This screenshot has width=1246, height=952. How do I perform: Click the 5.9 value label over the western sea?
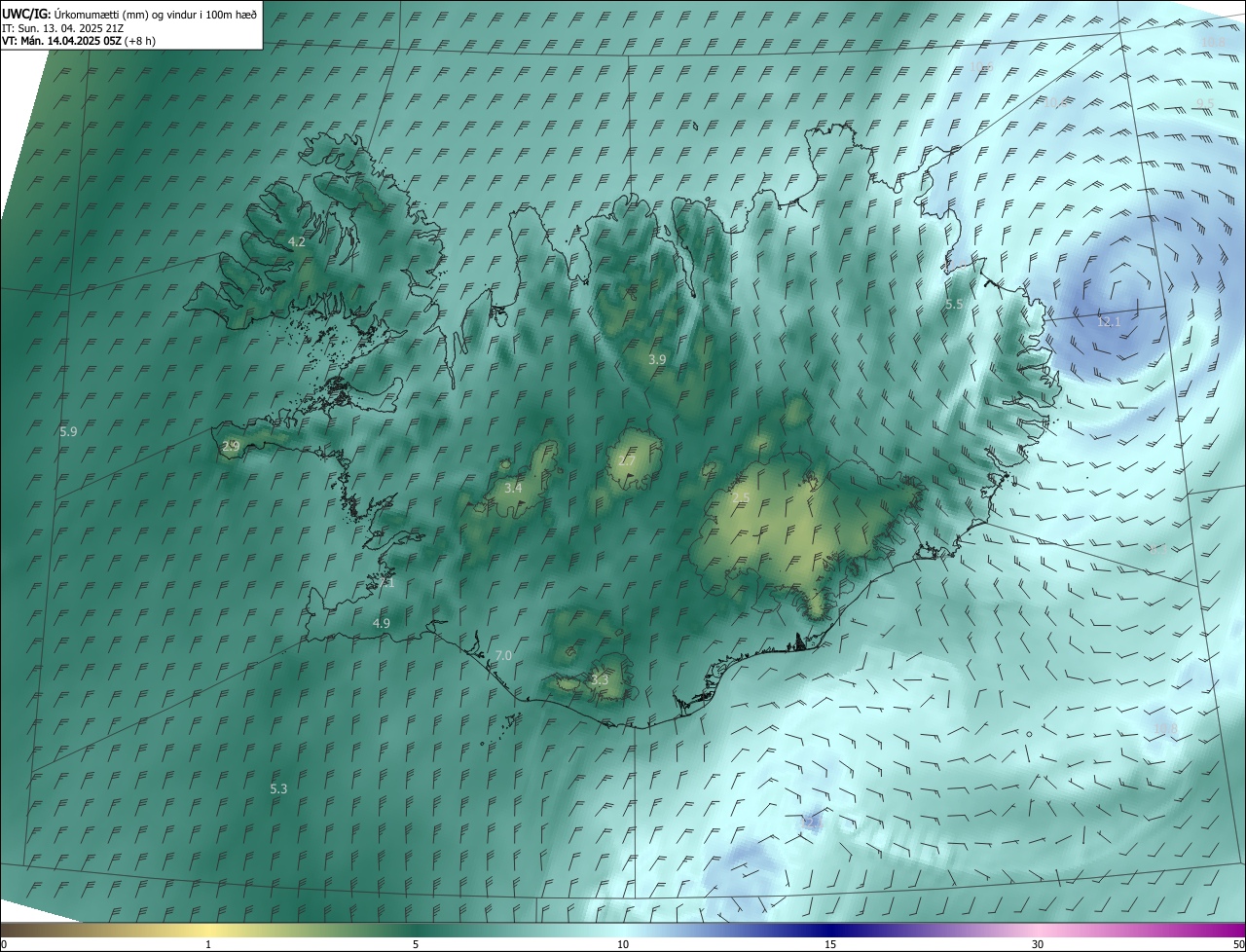click(68, 431)
